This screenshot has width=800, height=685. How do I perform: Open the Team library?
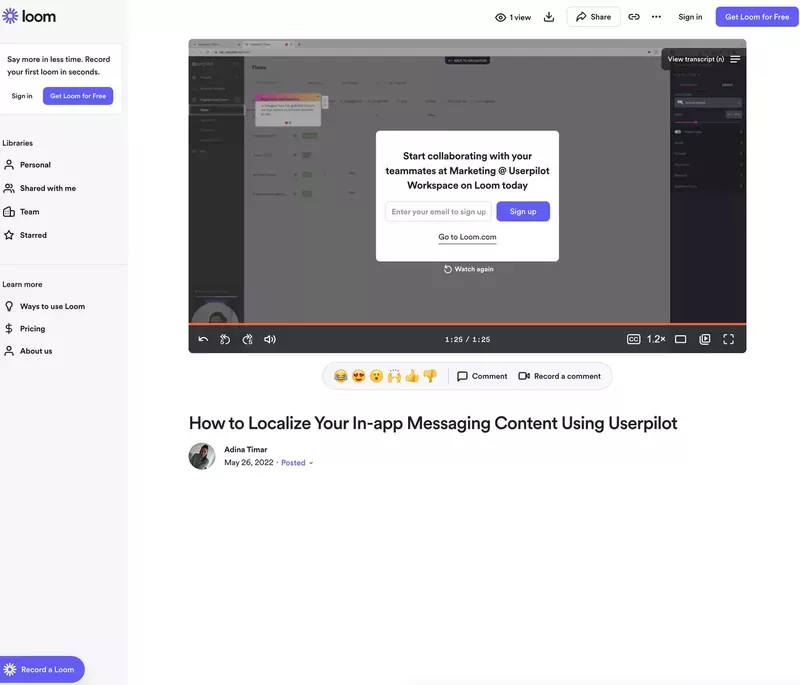(29, 211)
